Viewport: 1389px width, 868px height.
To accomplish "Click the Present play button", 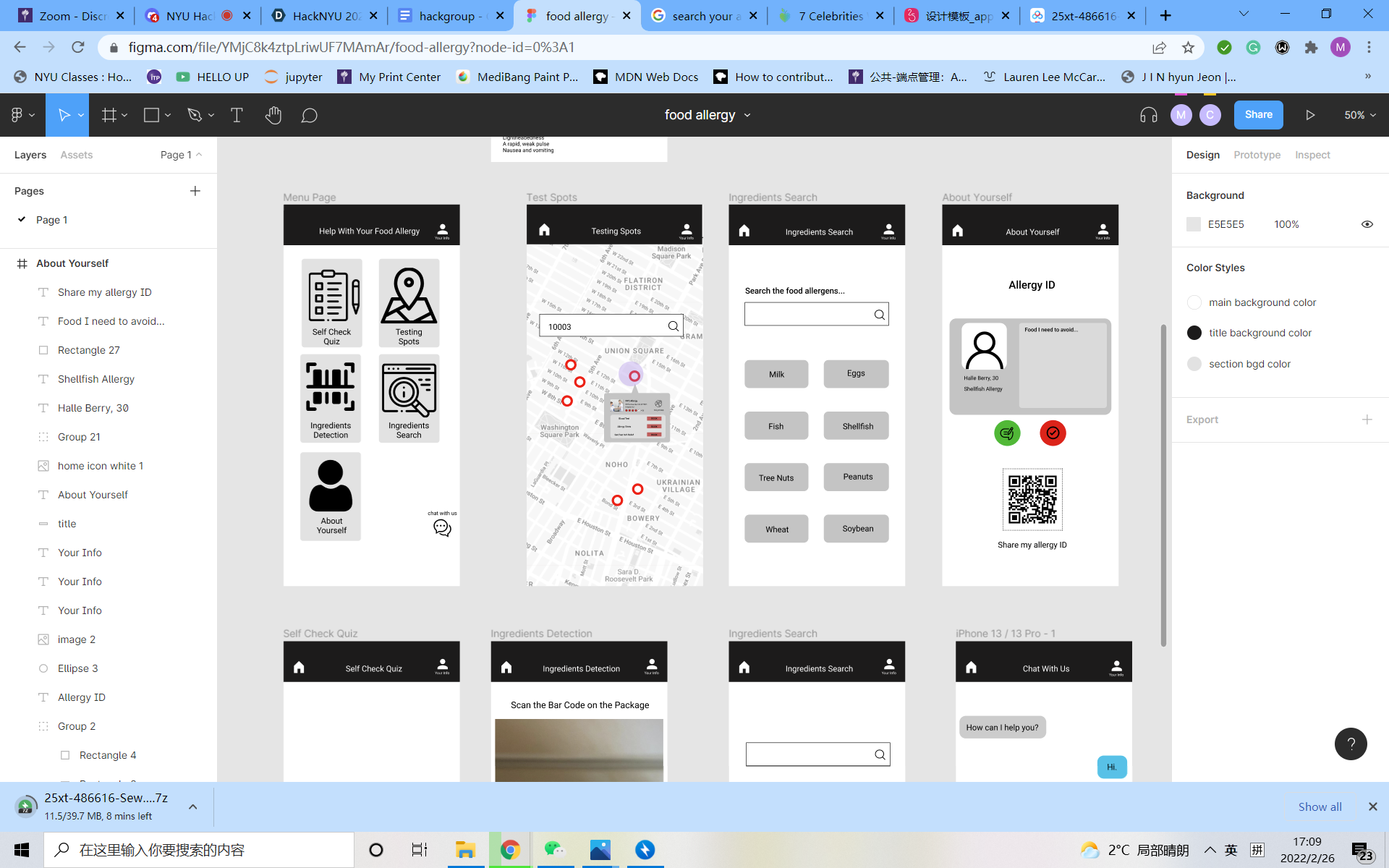I will click(x=1310, y=115).
